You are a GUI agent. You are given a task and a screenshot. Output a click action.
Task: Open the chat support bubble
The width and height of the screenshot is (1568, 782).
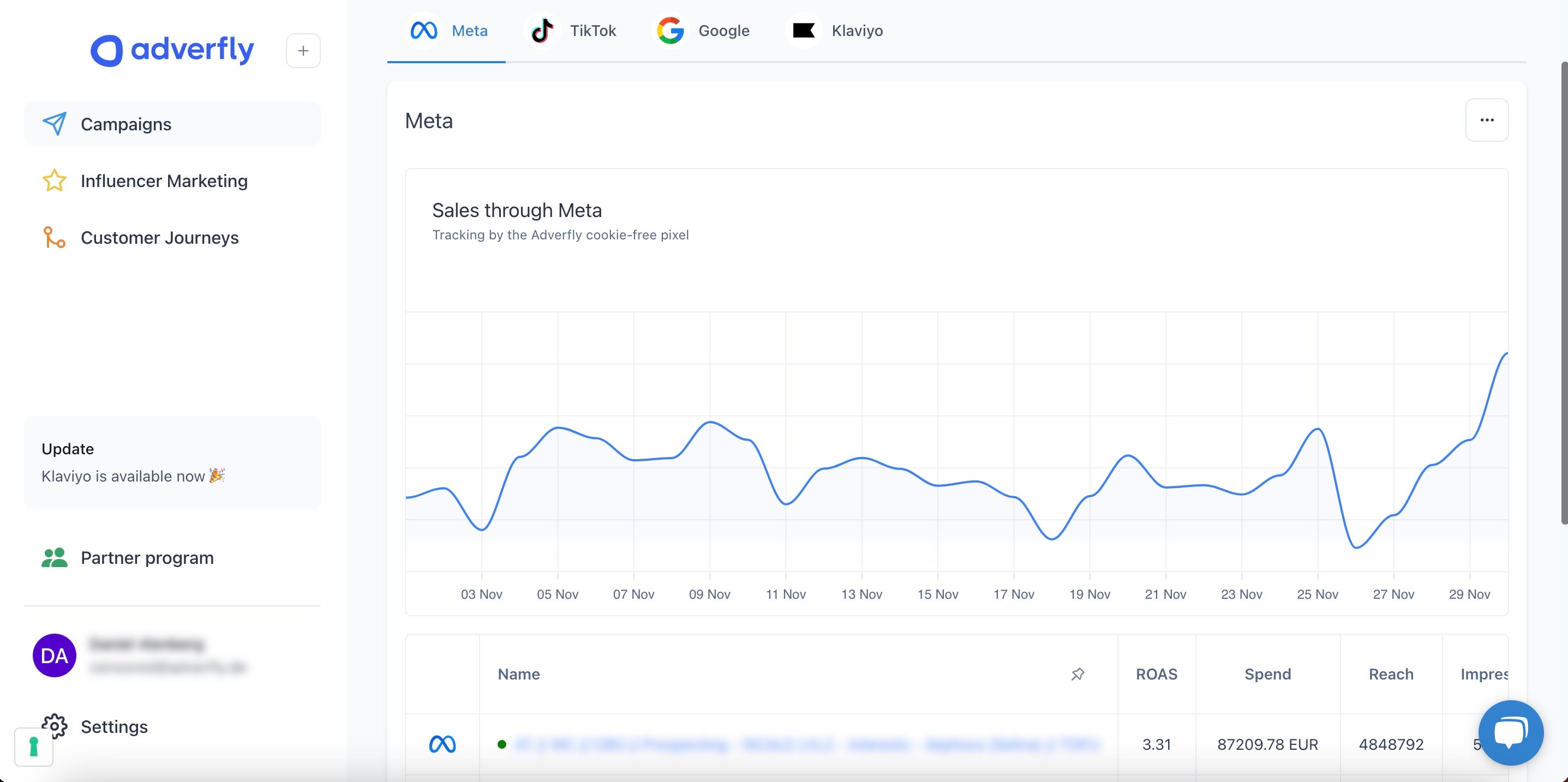click(1511, 732)
